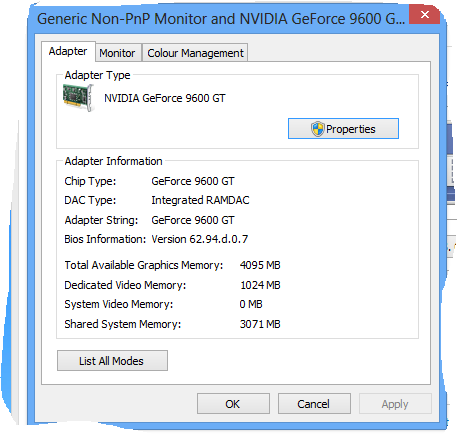The height and width of the screenshot is (440, 457).
Task: Click the NVIDIA GeForce 9600 GT adapter name
Action: click(165, 98)
